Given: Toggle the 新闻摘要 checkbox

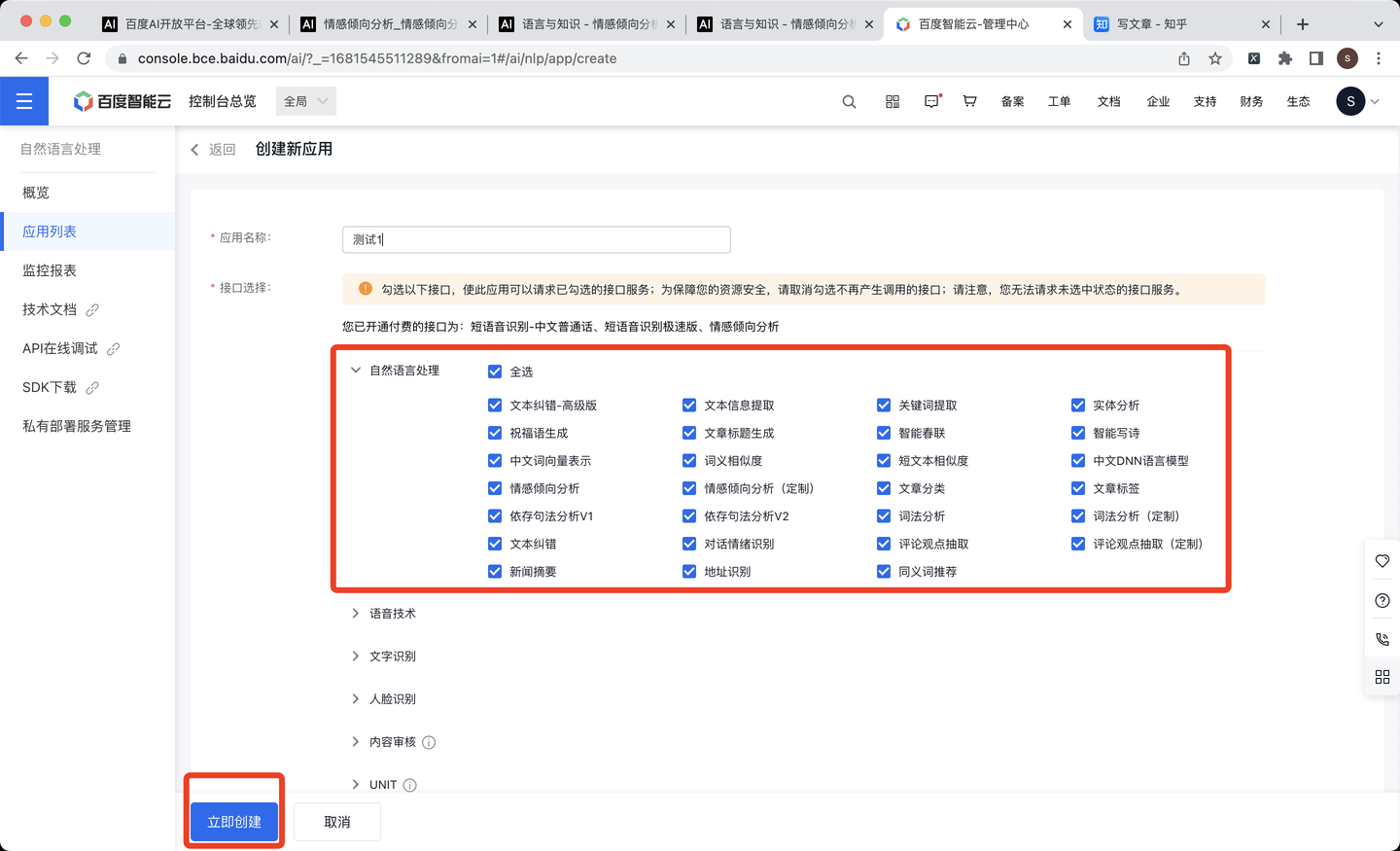Looking at the screenshot, I should 495,572.
